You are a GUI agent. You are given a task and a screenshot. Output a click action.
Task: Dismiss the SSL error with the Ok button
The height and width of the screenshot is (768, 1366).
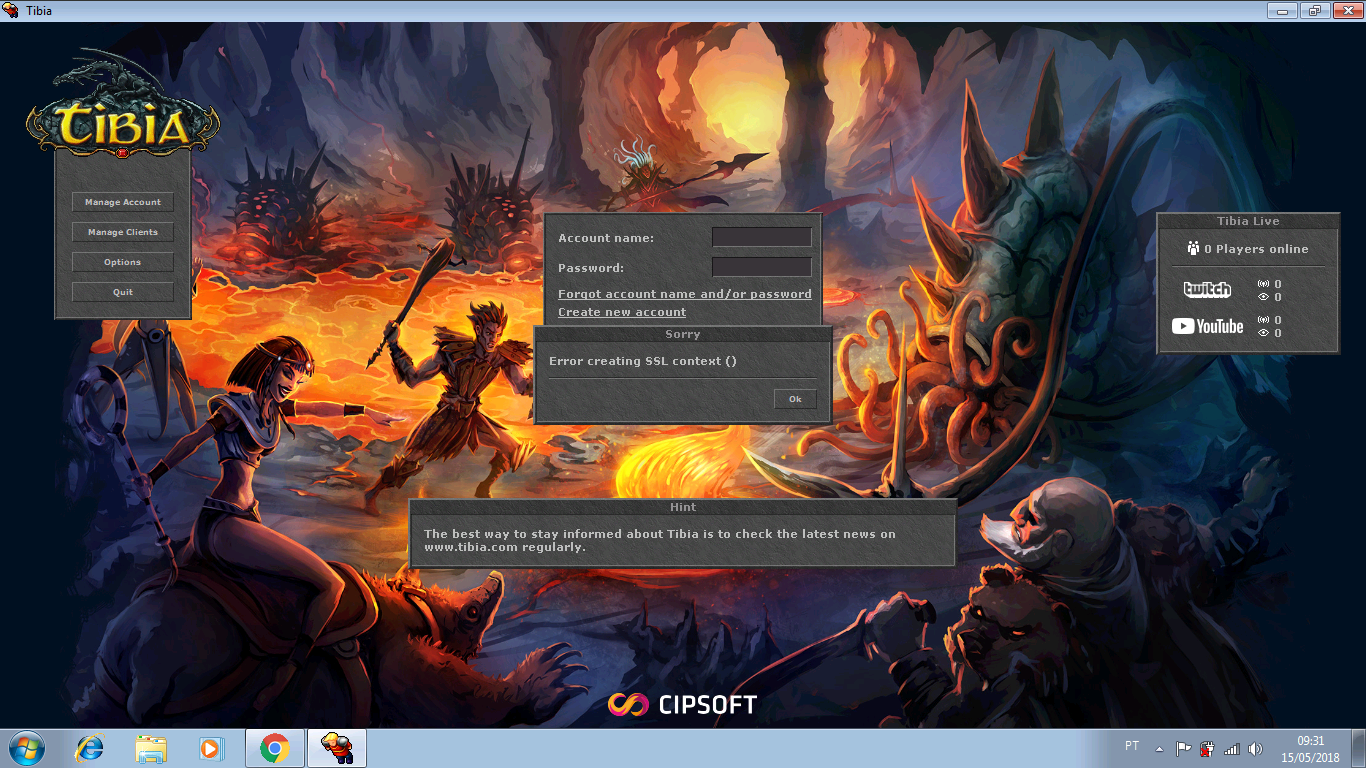(x=795, y=399)
